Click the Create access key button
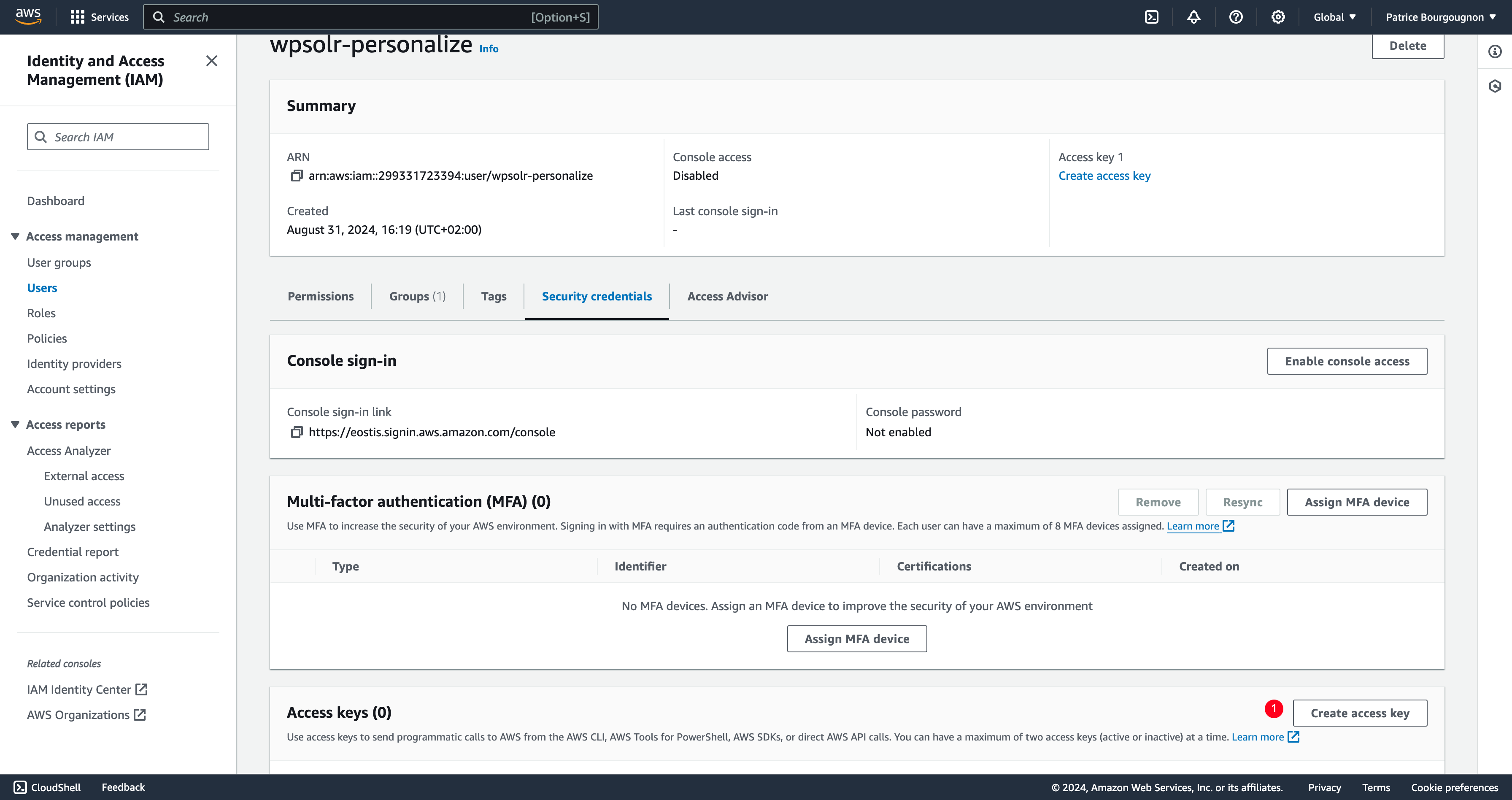 pos(1360,713)
